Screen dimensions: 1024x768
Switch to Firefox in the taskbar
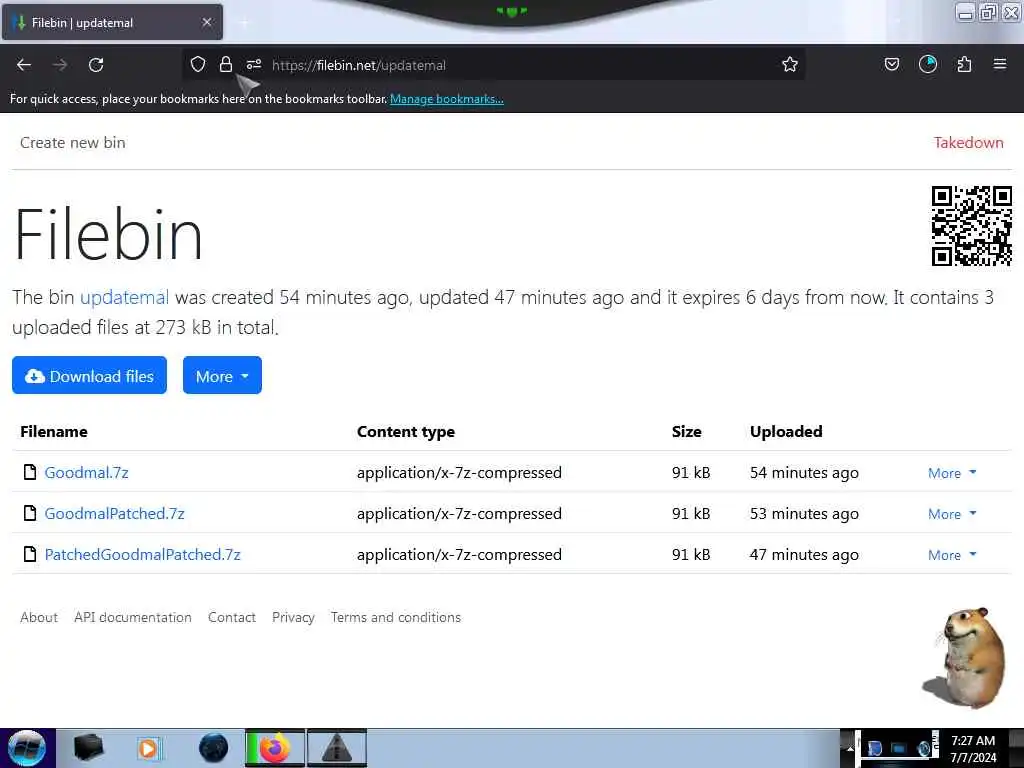pyautogui.click(x=275, y=748)
